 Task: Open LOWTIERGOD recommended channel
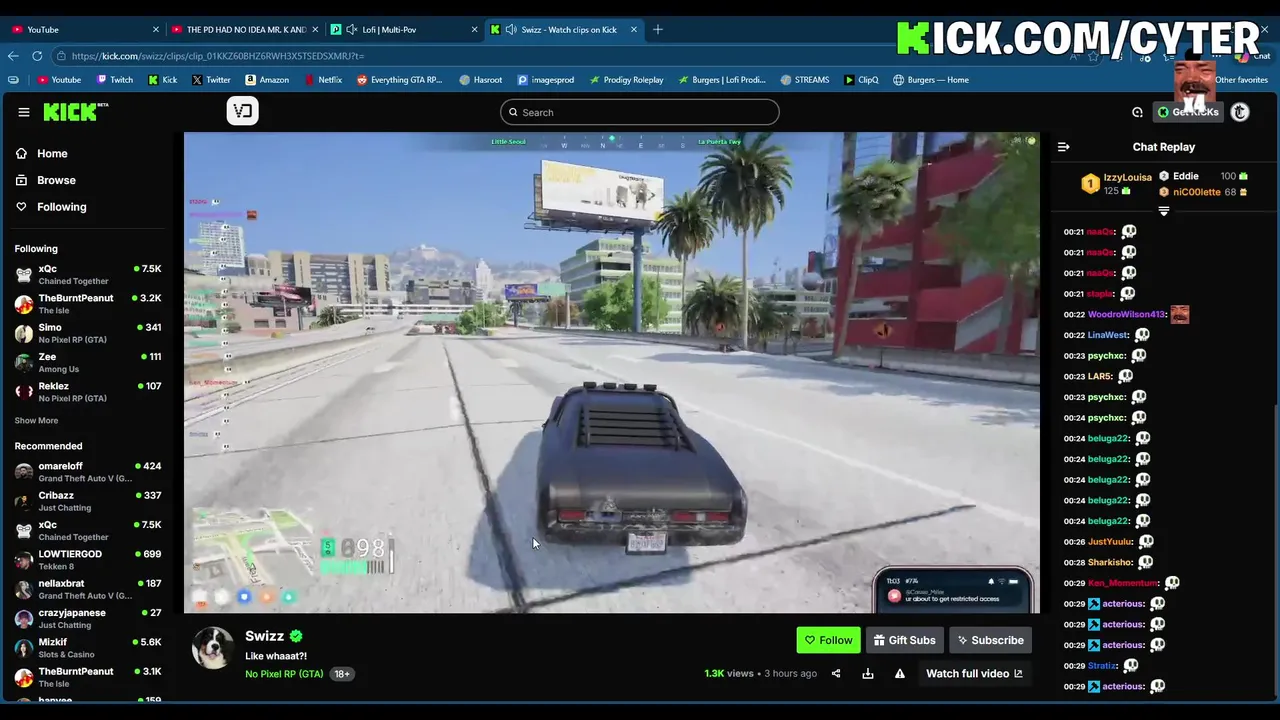(x=88, y=560)
